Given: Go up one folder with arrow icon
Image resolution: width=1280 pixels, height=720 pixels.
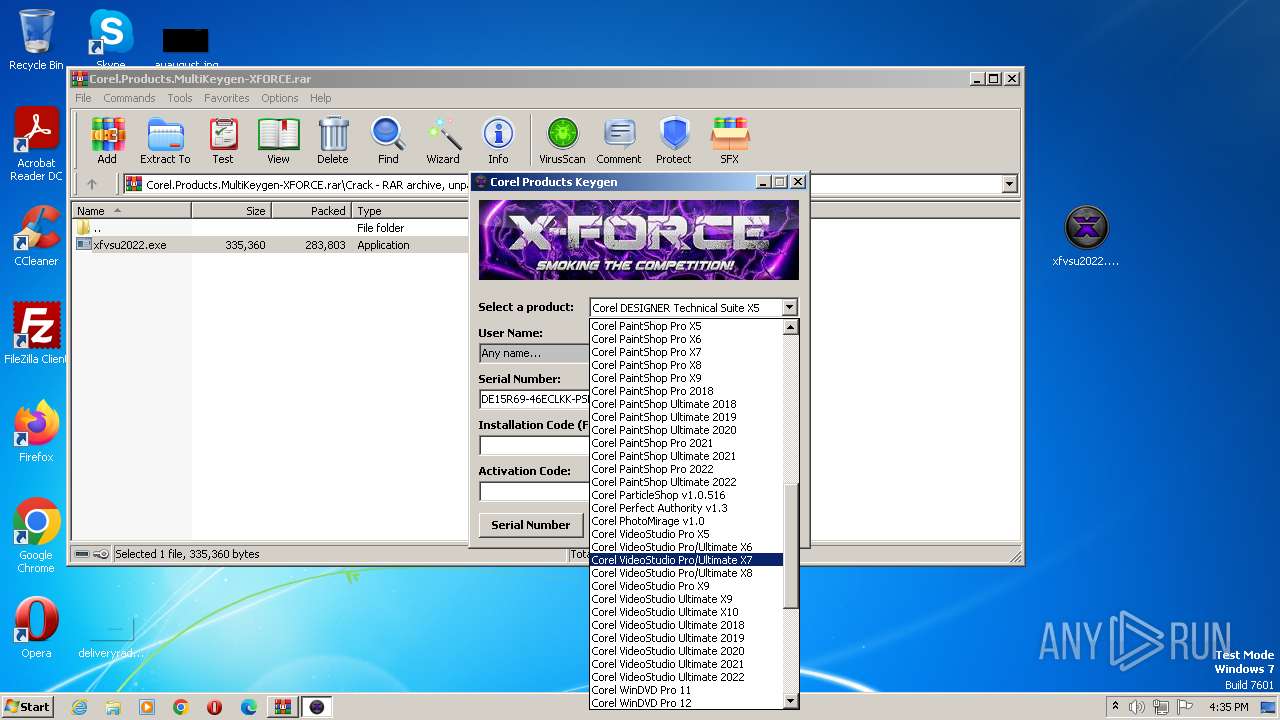Looking at the screenshot, I should pos(92,184).
